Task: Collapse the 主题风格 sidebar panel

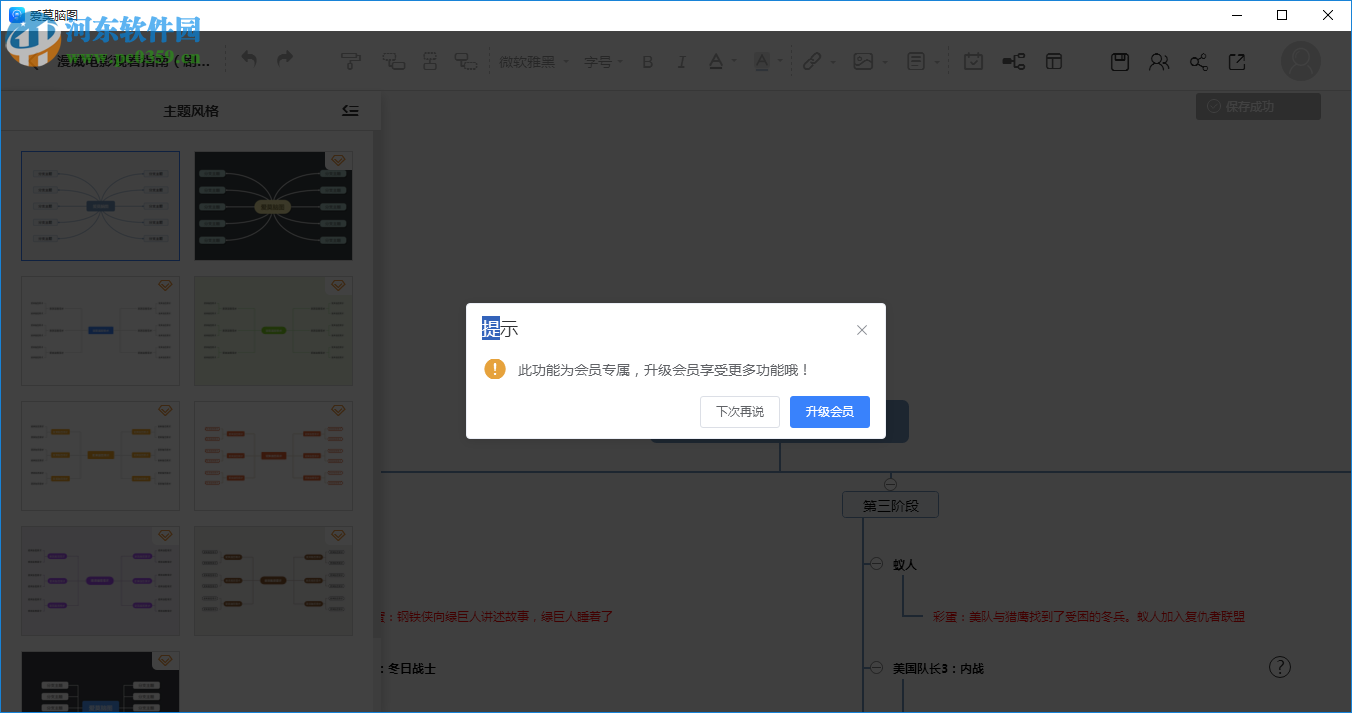Action: [350, 110]
